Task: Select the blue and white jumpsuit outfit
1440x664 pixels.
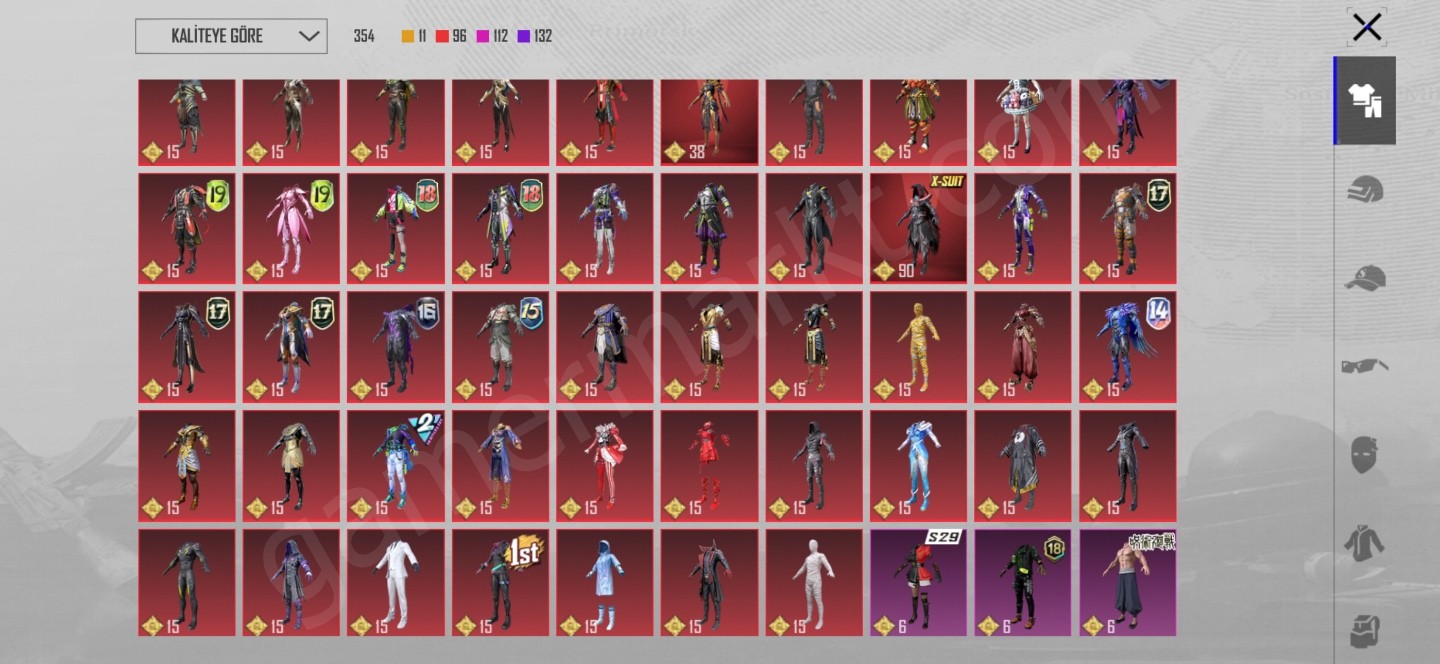Action: 918,466
